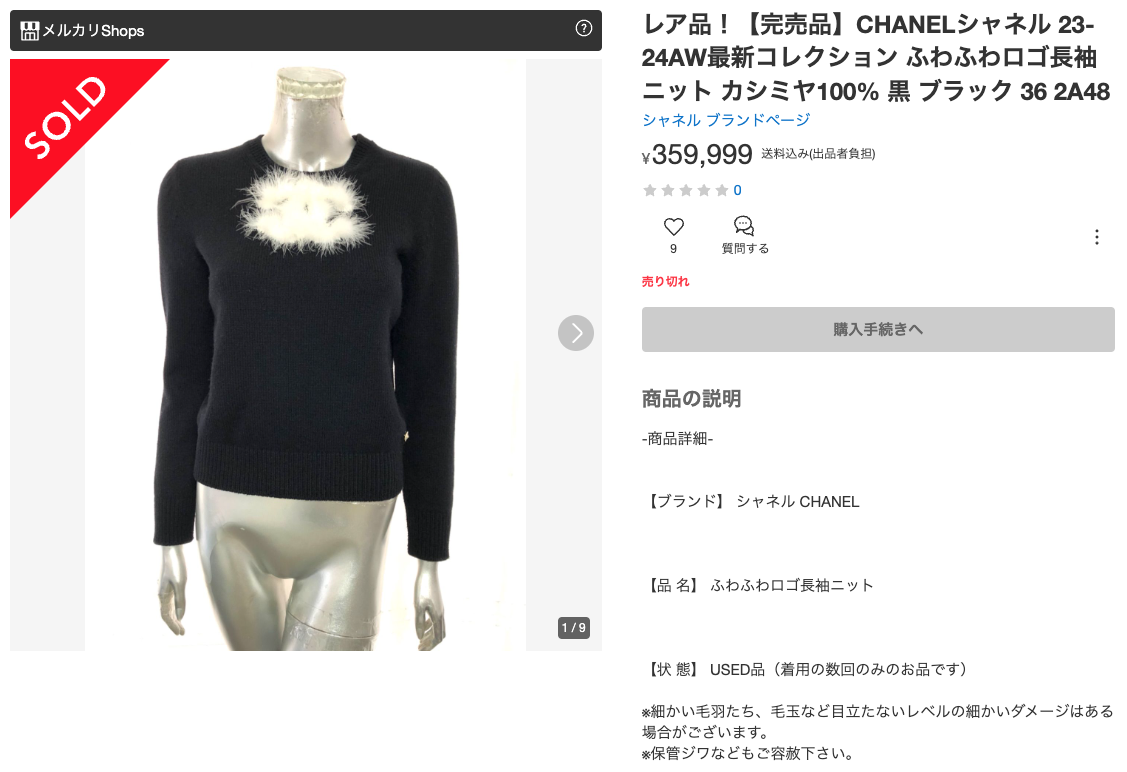Click the 商品の説明 section heading
This screenshot has width=1127, height=772.
[691, 399]
